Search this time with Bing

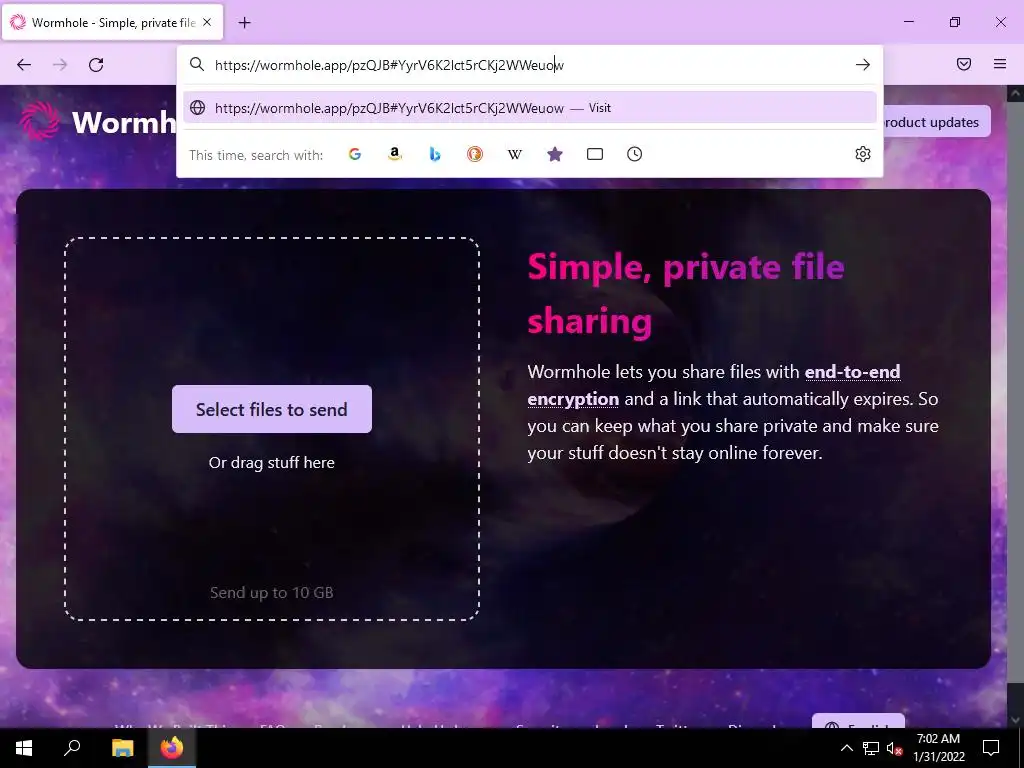click(435, 154)
